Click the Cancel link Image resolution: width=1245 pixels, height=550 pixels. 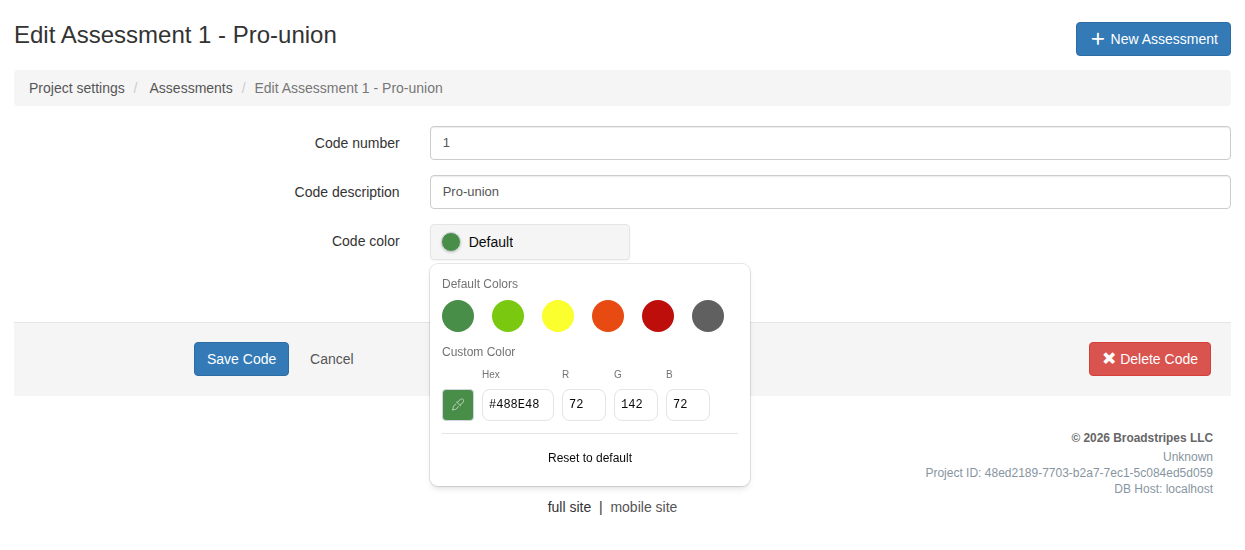(x=332, y=359)
